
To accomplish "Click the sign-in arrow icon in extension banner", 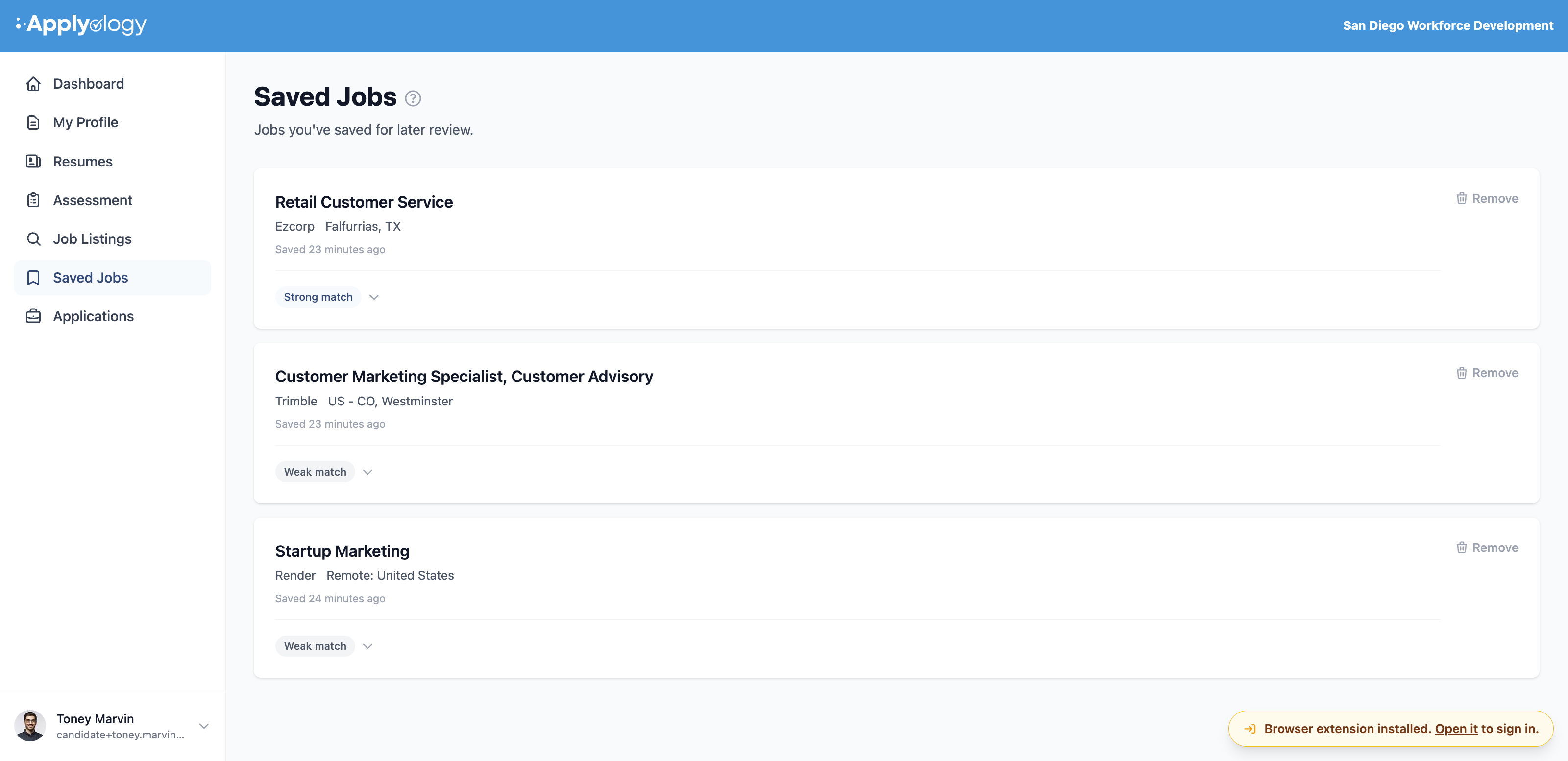I will pos(1249,729).
